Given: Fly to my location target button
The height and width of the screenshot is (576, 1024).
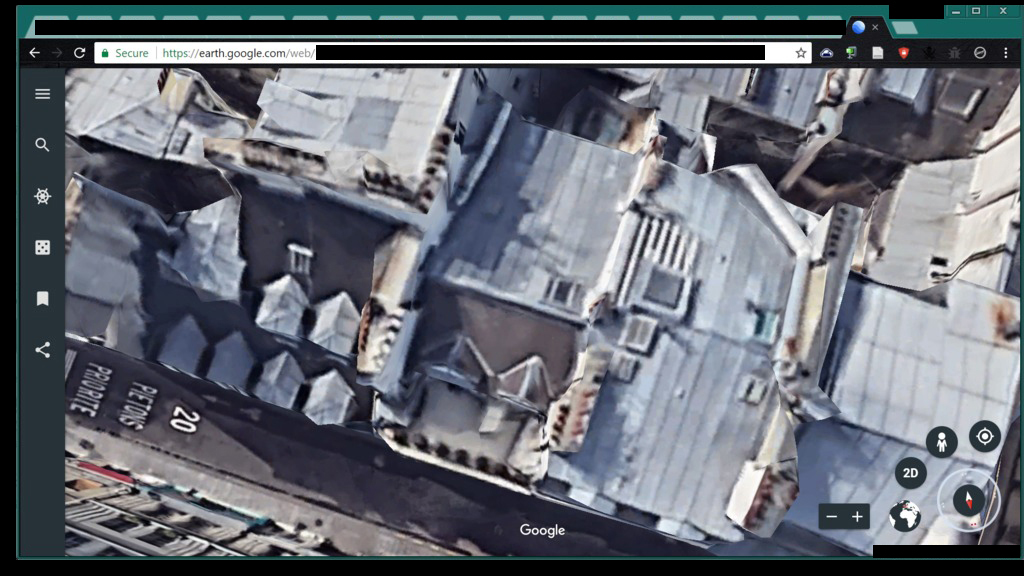Looking at the screenshot, I should point(984,436).
